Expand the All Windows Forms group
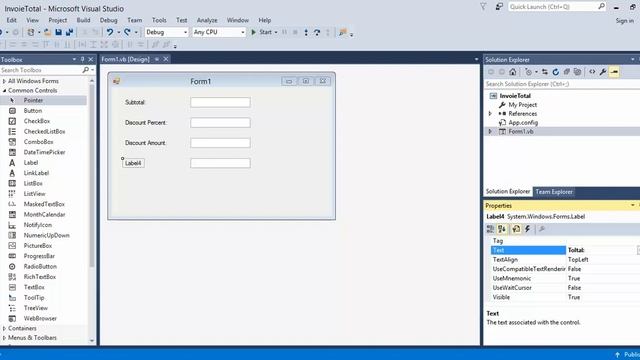The height and width of the screenshot is (360, 640). pyautogui.click(x=4, y=81)
